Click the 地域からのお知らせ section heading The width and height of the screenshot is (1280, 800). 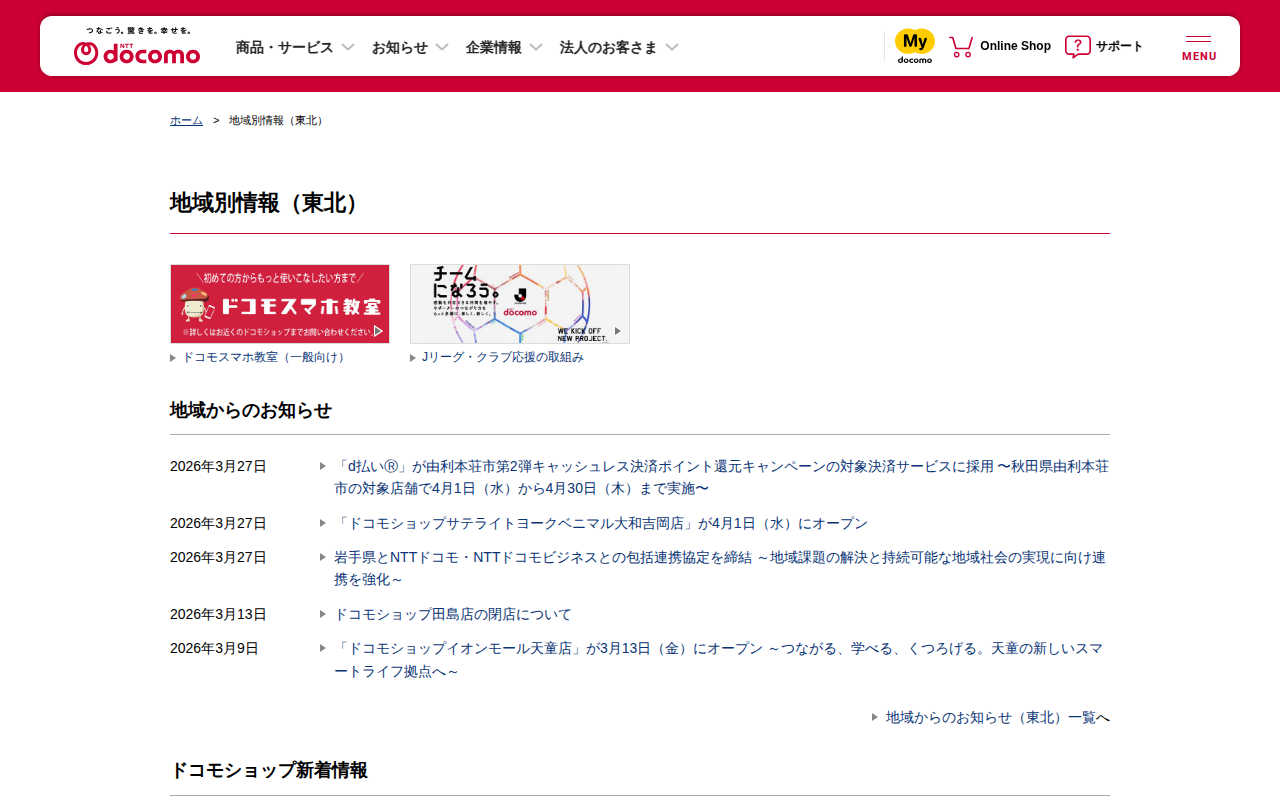click(251, 410)
